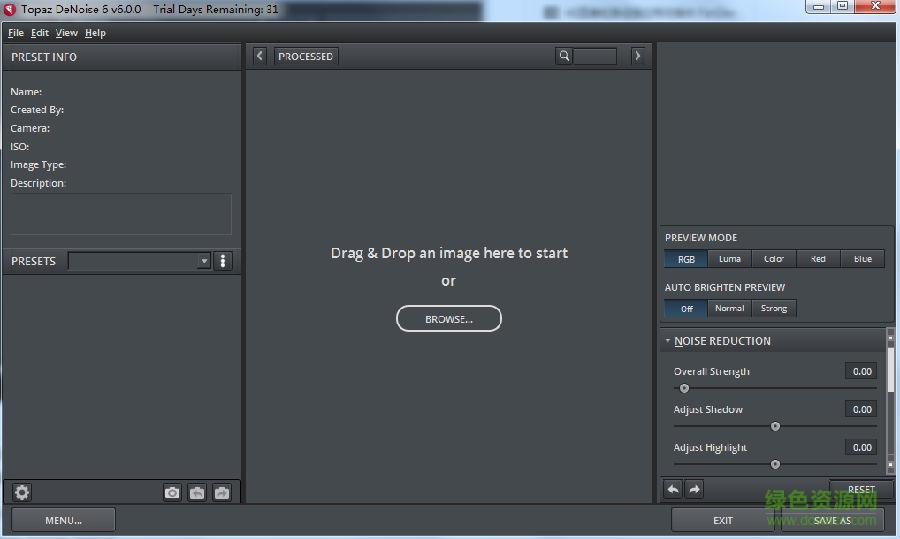
Task: Click the zoom percentage input field
Action: pos(595,56)
